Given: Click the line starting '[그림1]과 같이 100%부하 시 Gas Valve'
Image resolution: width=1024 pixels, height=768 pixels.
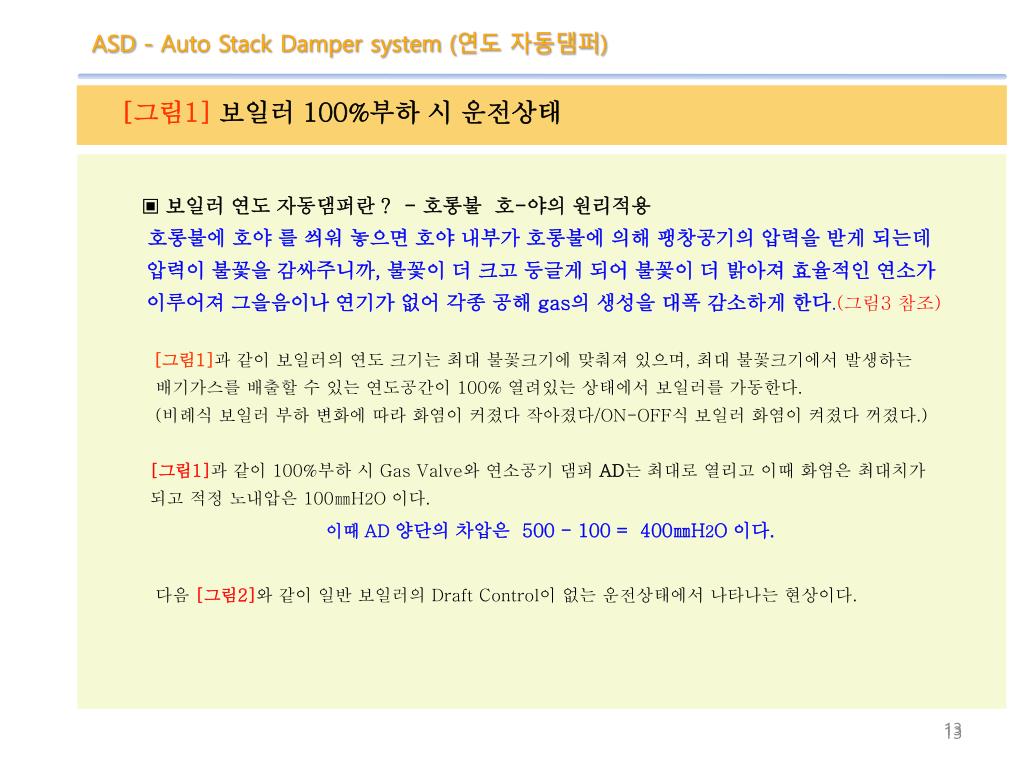Looking at the screenshot, I should [538, 470].
